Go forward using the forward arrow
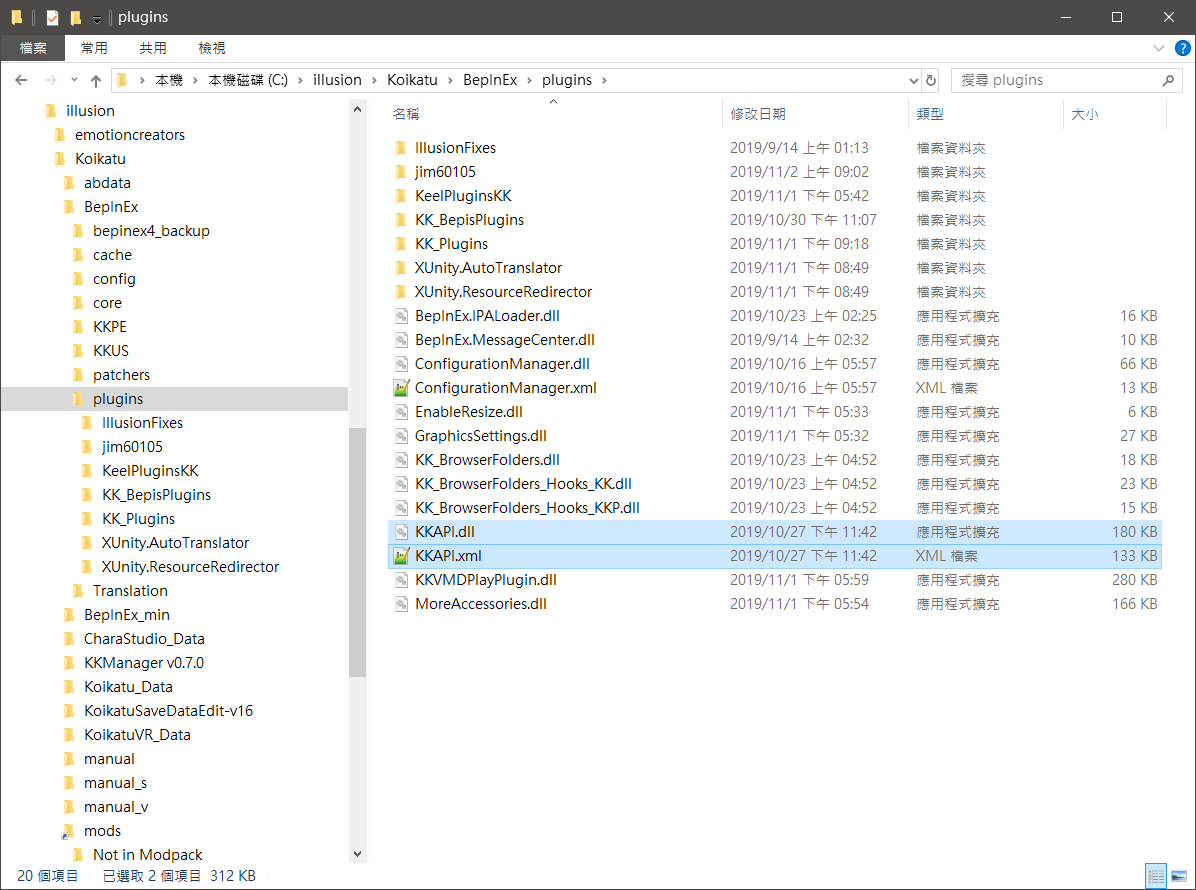Screen dimensions: 1196x890 [51, 80]
